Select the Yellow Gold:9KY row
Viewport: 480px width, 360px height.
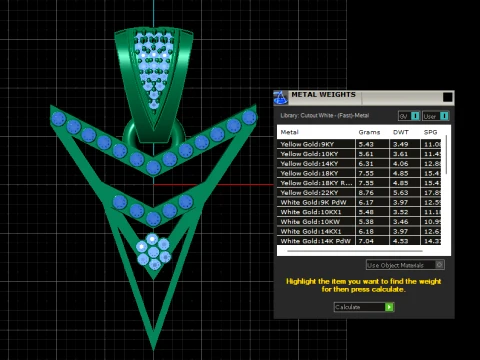tap(359, 144)
